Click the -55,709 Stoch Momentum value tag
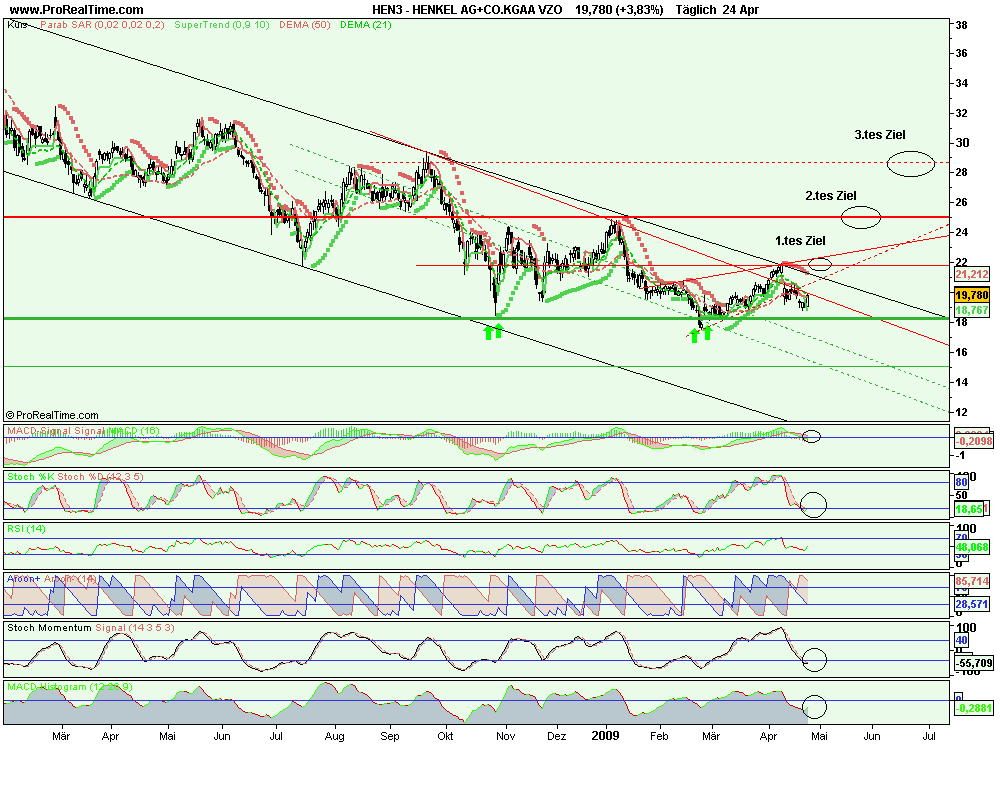Image resolution: width=1000 pixels, height=800 pixels. (973, 663)
